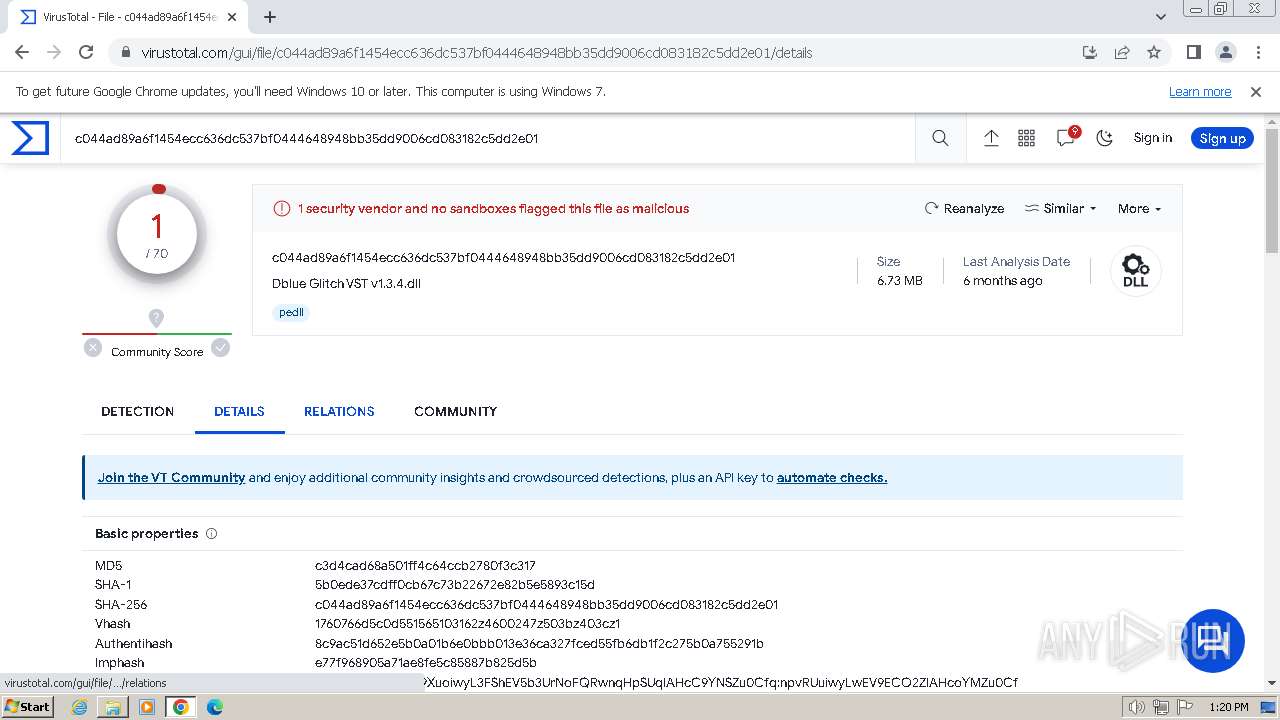Click the system tray volume icon
This screenshot has height=720, width=1280.
point(1136,707)
